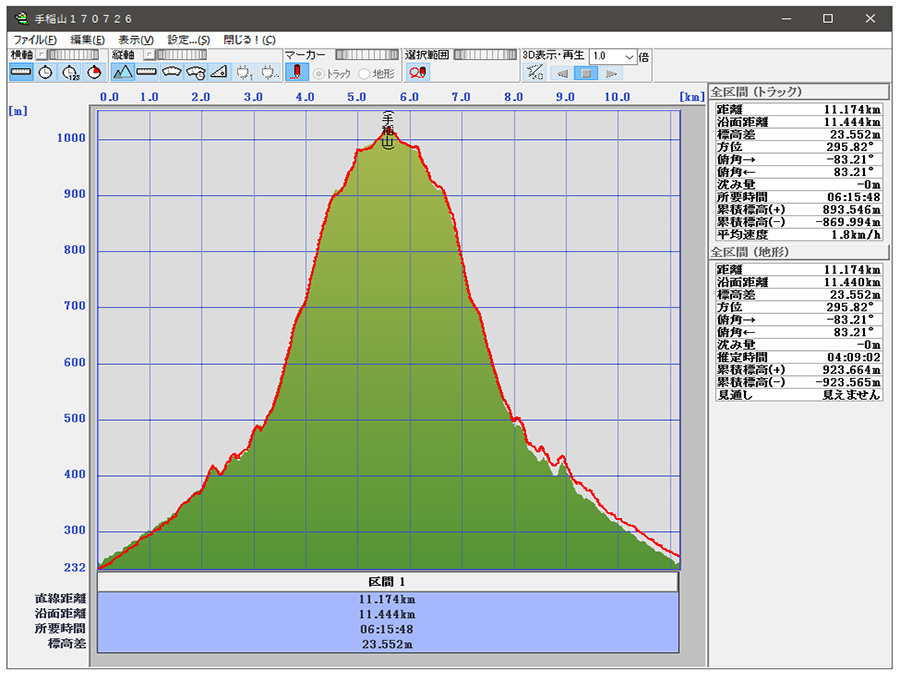Open the playback speed 1.0 dropdown
This screenshot has width=900, height=675.
(629, 56)
